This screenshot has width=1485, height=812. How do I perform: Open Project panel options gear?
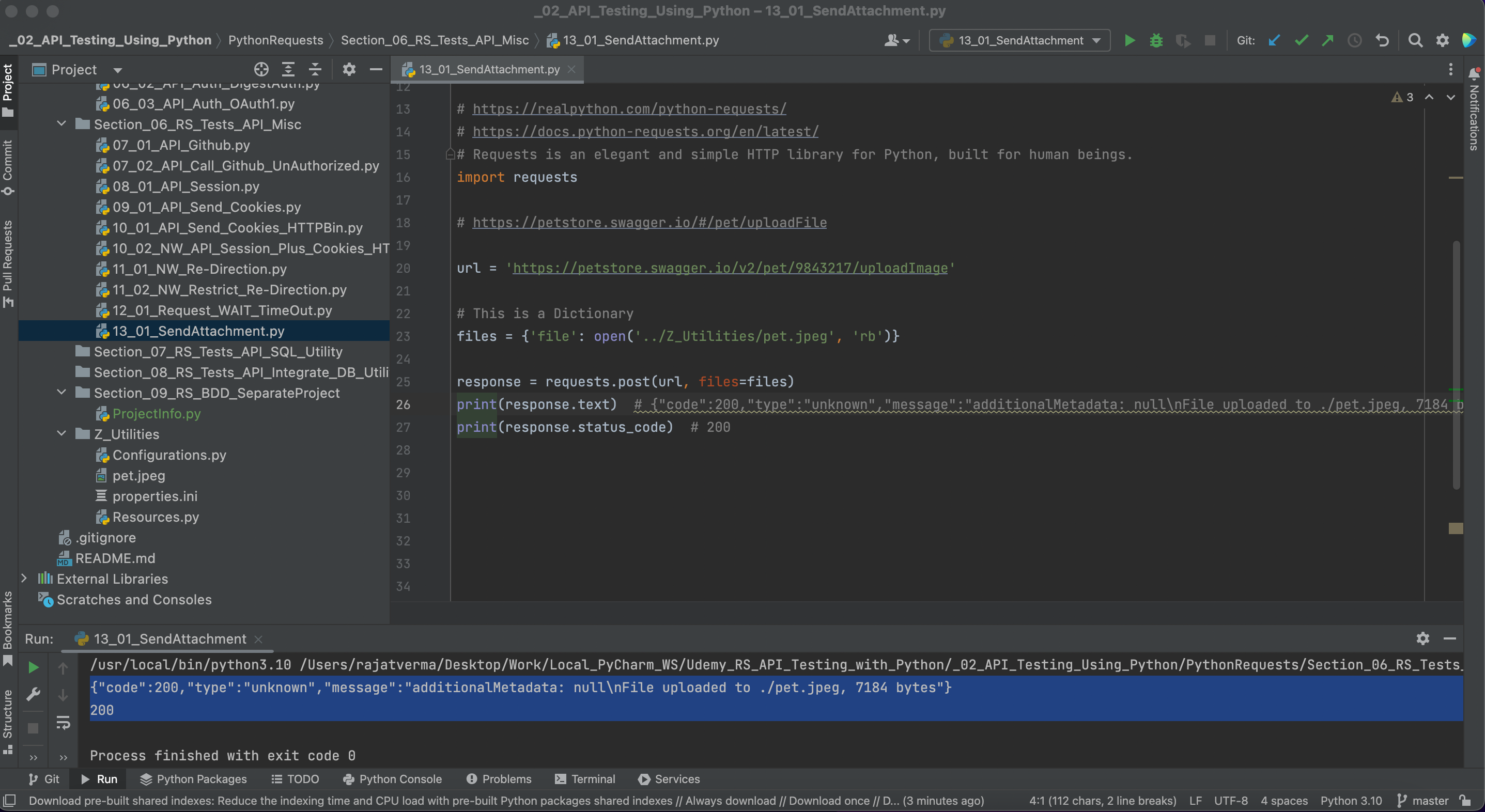pos(349,70)
